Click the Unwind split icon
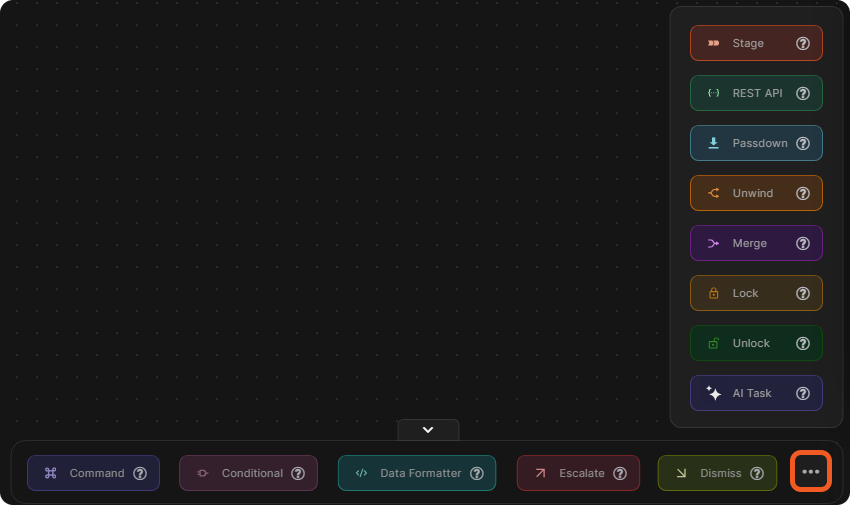This screenshot has height=505, width=850. point(713,193)
